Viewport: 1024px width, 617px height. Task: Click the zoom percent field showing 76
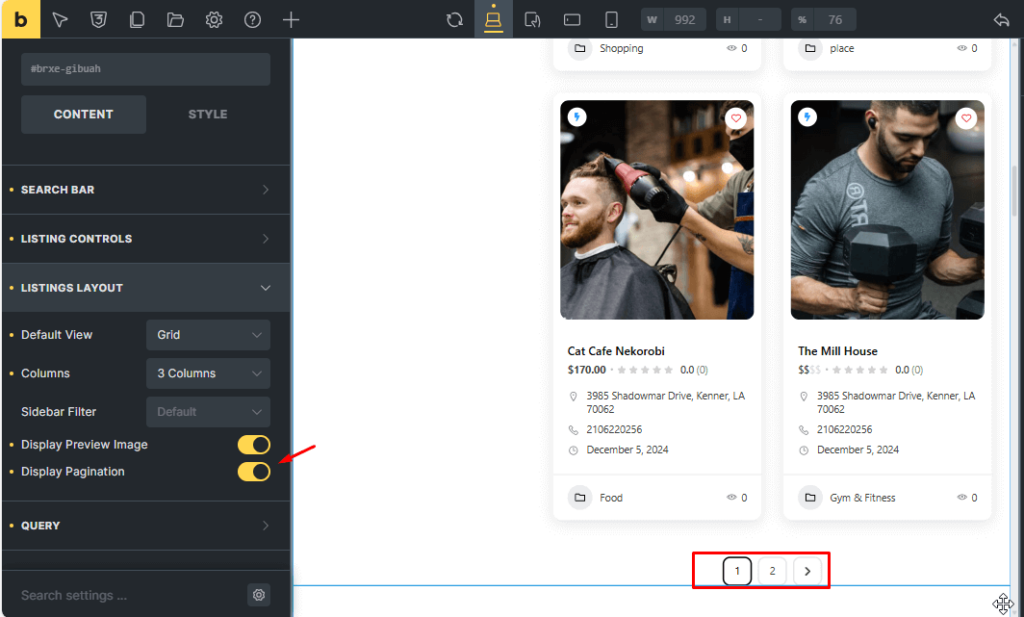tap(824, 20)
